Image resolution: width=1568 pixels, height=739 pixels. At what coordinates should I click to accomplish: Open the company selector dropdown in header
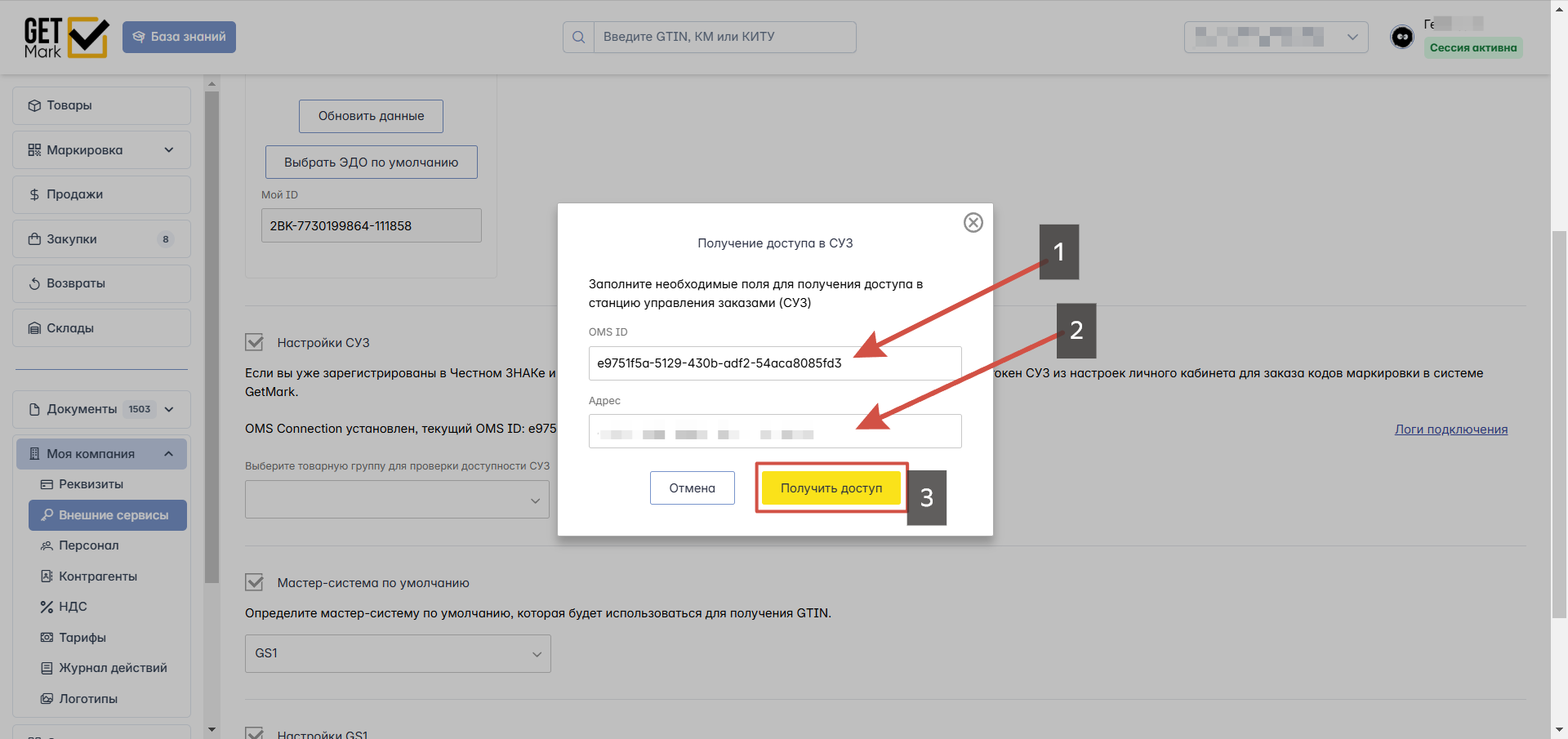click(1276, 38)
